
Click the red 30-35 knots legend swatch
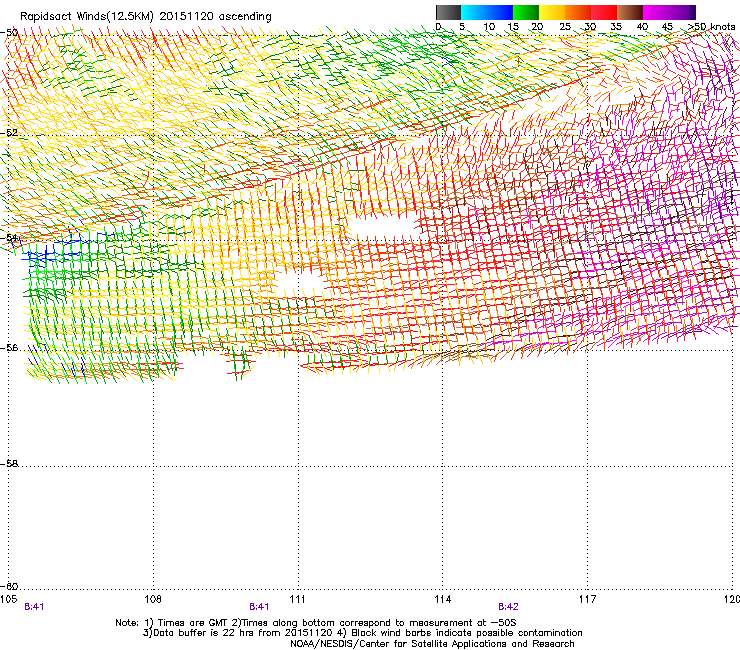(604, 12)
